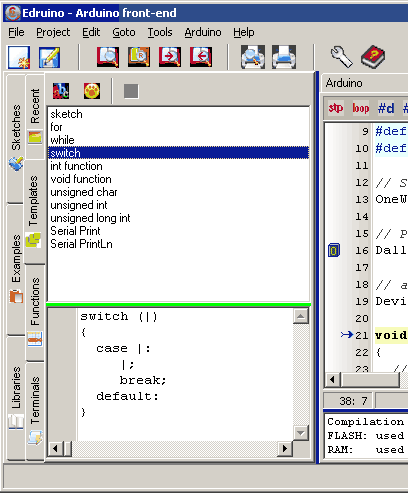Click the 'break;' line in template preview
Viewport: 408px width, 493px height.
143,380
